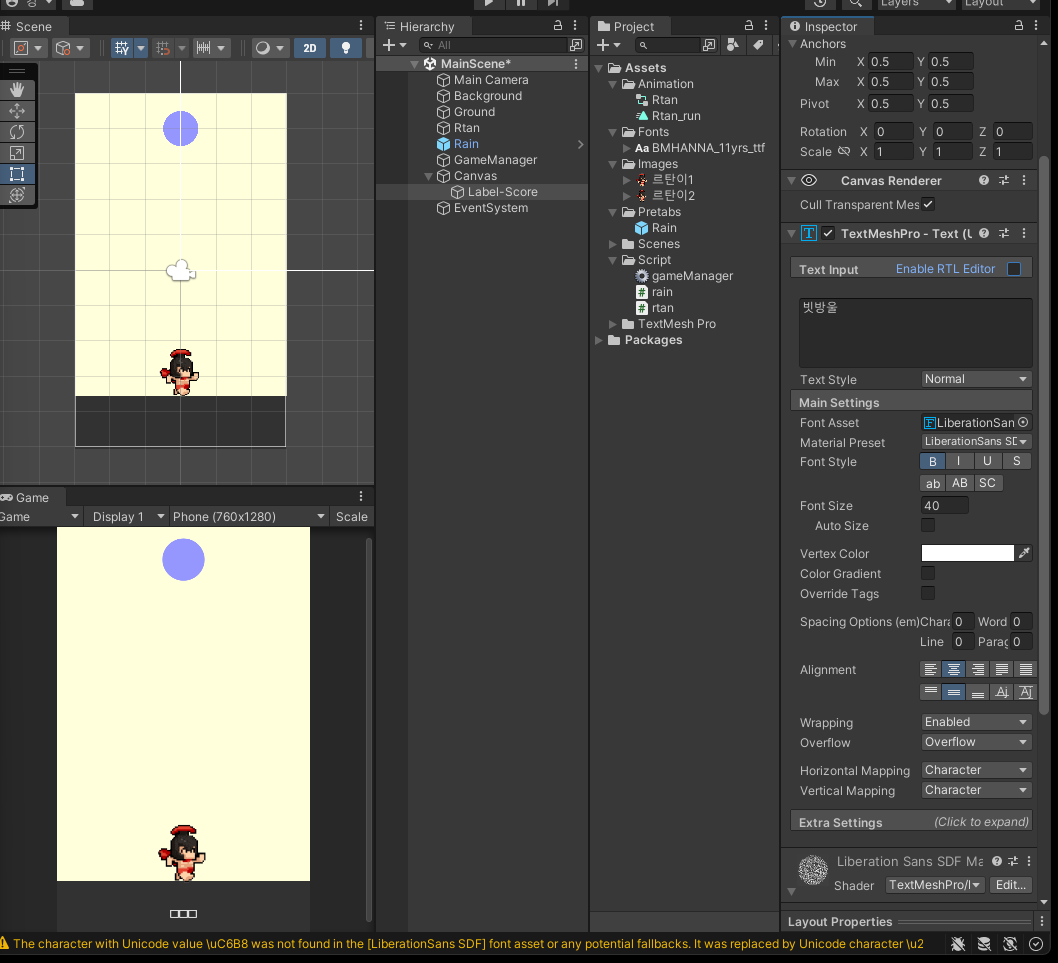Viewport: 1058px width, 963px height.
Task: Expand the Scenes folder
Action: point(613,244)
